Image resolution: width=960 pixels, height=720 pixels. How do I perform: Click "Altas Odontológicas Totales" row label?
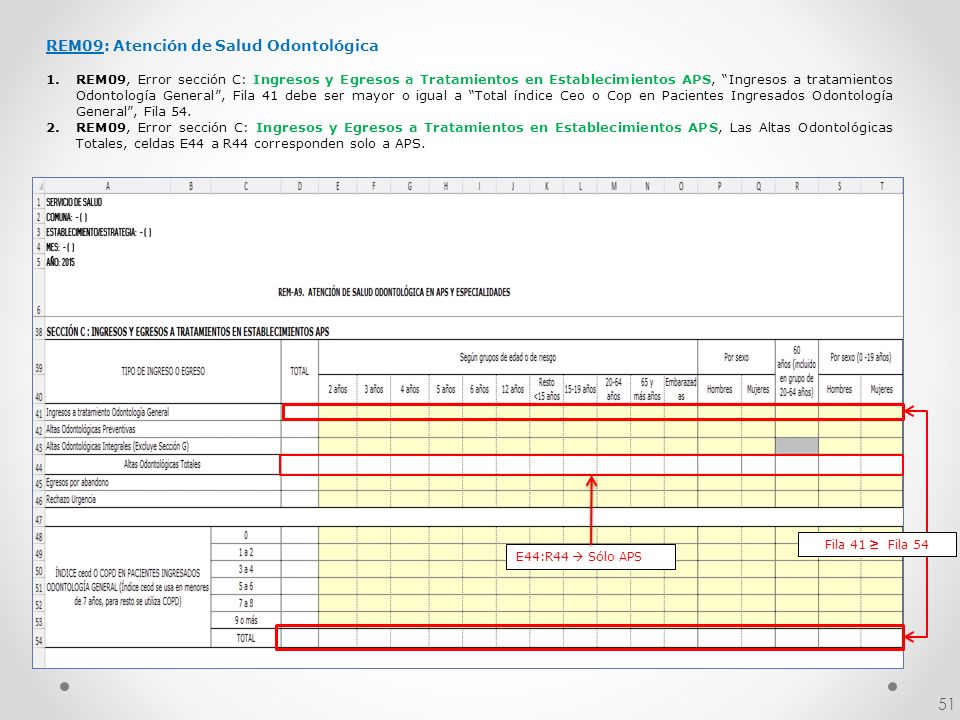162,464
